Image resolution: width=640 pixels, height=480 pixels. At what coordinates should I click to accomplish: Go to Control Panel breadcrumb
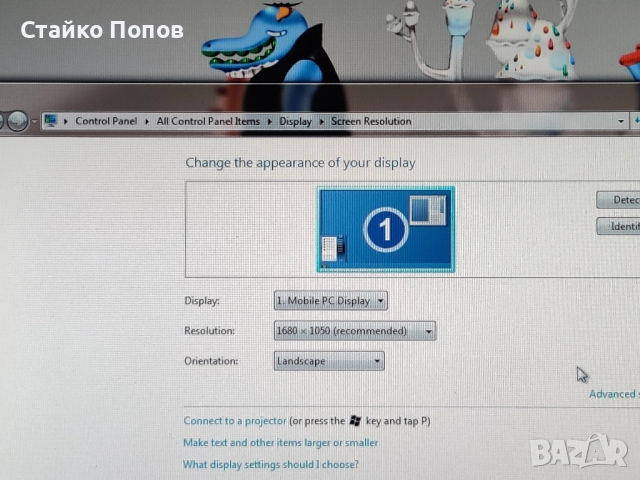[x=106, y=121]
